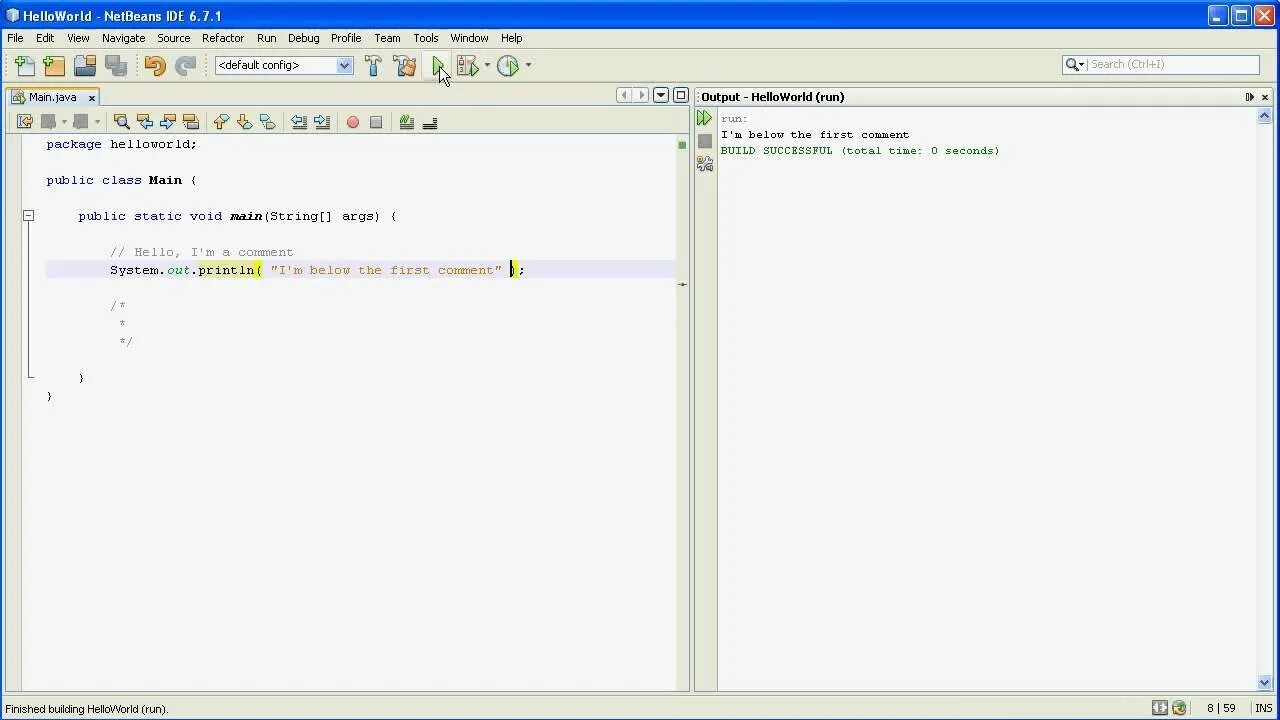Click Clean and Build Main Project icon

point(405,66)
